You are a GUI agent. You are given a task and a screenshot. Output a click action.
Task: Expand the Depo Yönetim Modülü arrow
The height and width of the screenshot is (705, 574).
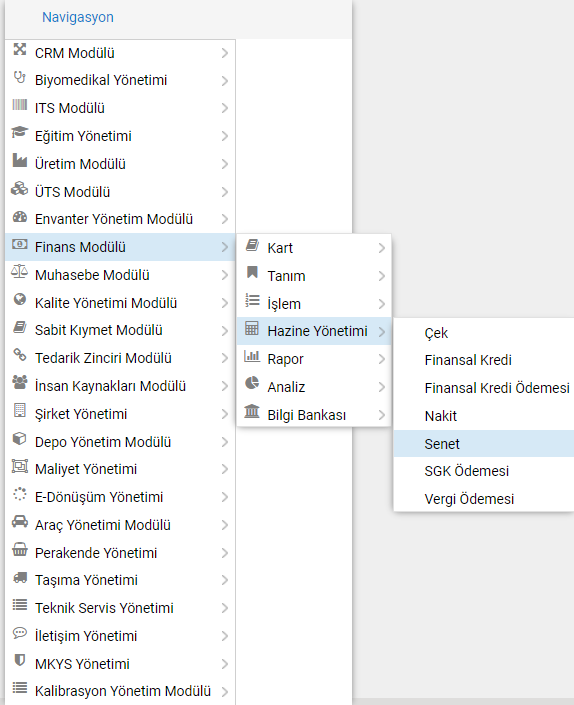pyautogui.click(x=225, y=442)
